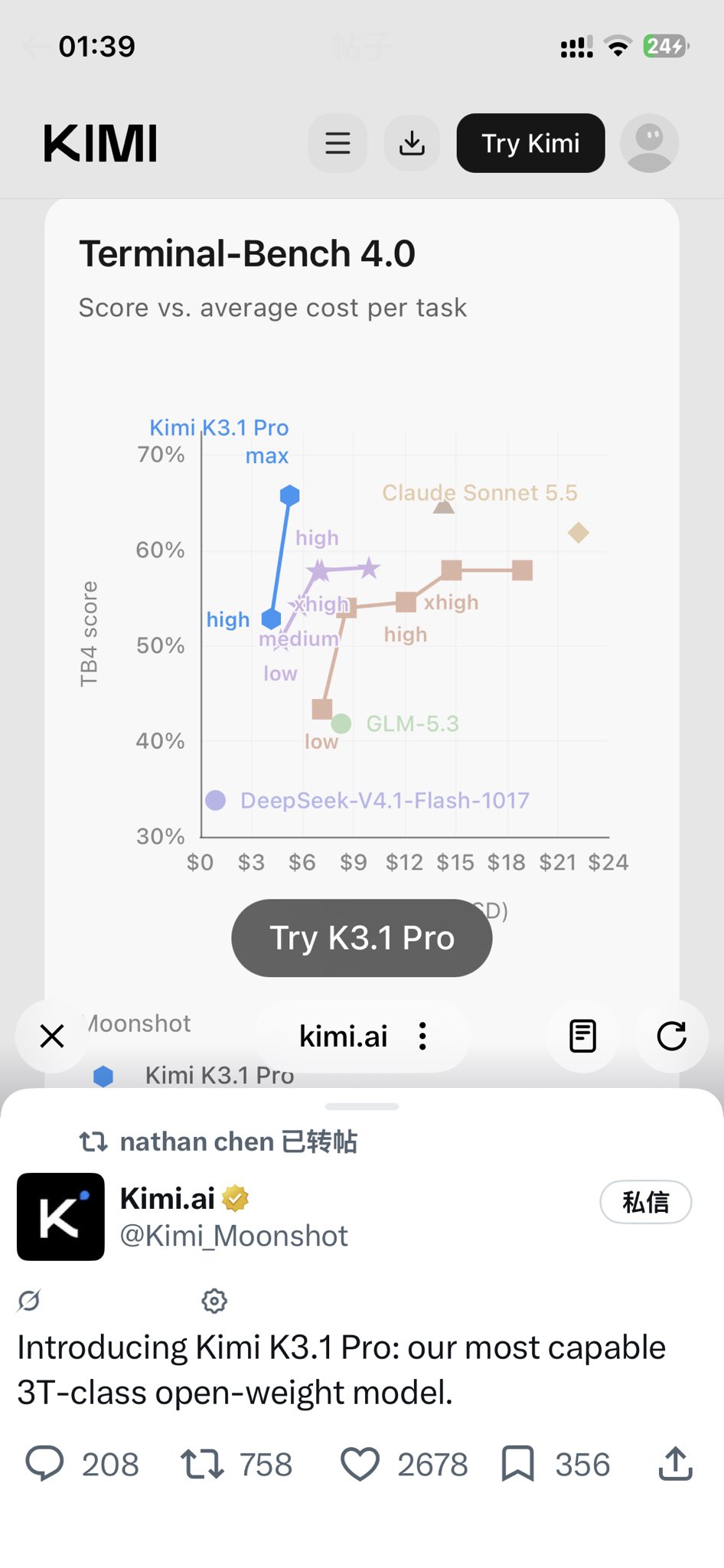Tap the Try K3.1 Pro button
Image resolution: width=724 pixels, height=1568 pixels.
pos(361,938)
